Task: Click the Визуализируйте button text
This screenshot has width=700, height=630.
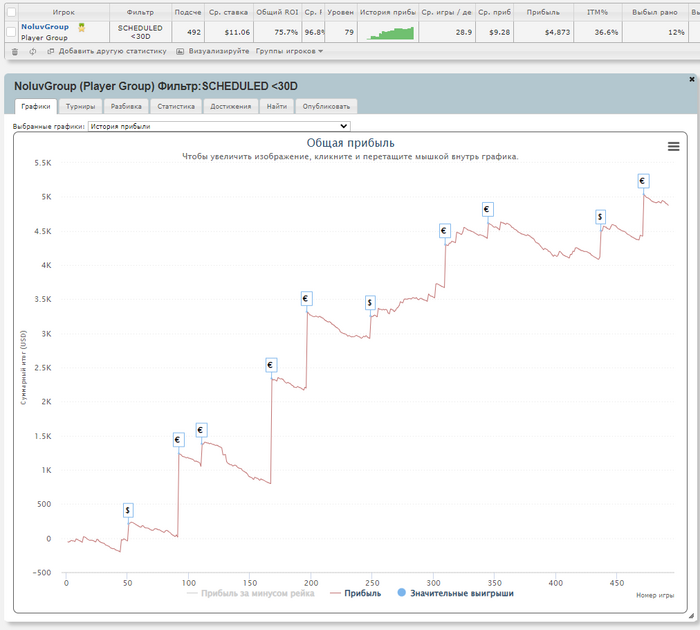Action: tap(219, 51)
